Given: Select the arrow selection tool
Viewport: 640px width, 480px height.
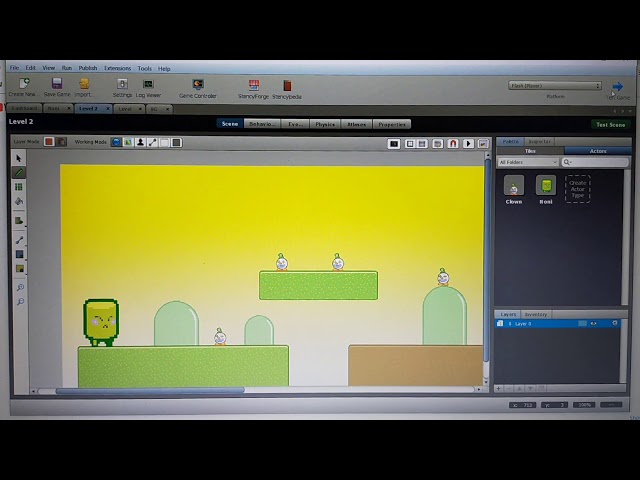Looking at the screenshot, I should [19, 158].
